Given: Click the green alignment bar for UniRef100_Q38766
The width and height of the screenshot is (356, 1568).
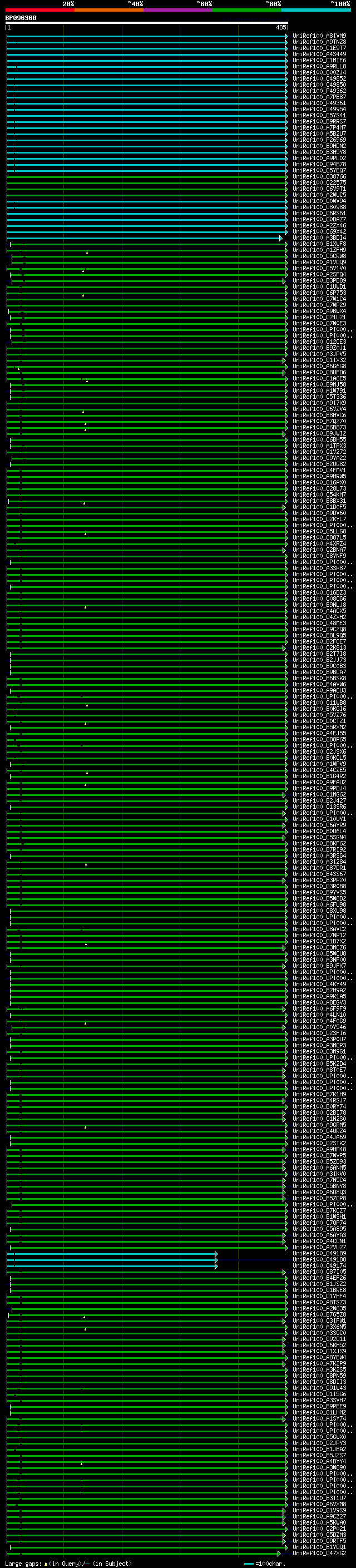Looking at the screenshot, I should (147, 176).
